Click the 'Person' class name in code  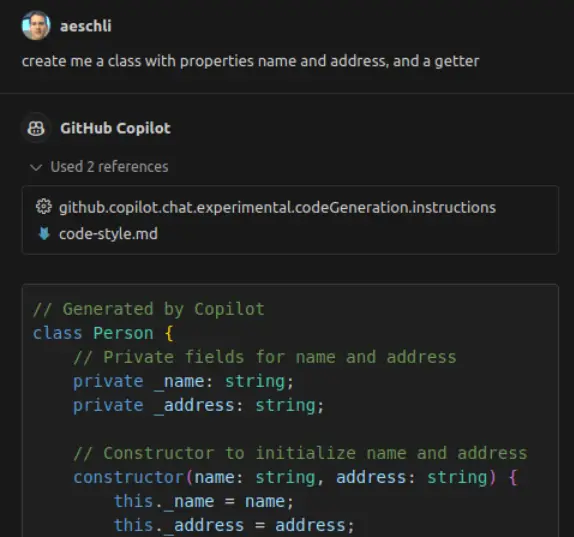coord(123,333)
